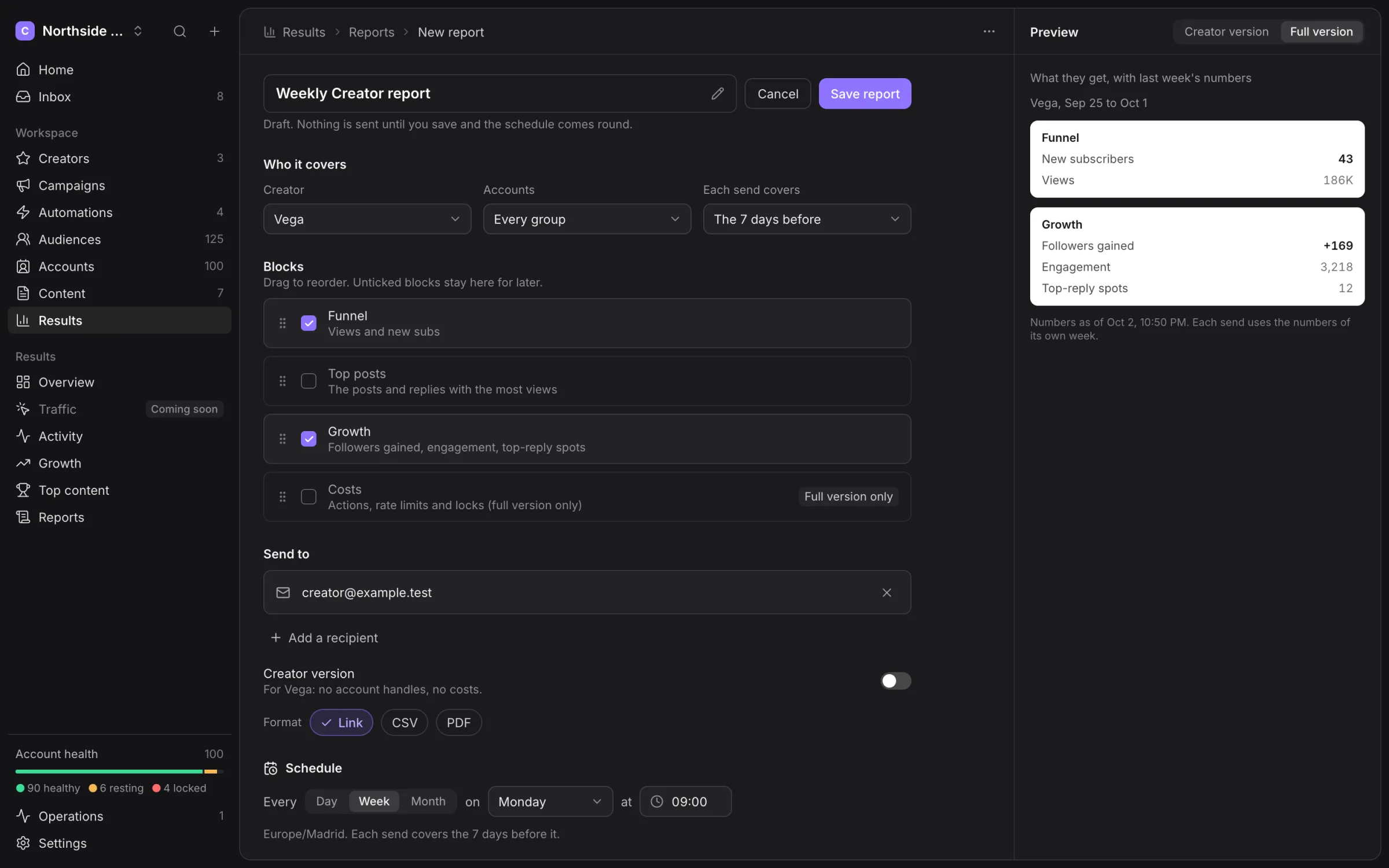Open the Results item in sidebar
This screenshot has height=868, width=1389.
click(119, 320)
